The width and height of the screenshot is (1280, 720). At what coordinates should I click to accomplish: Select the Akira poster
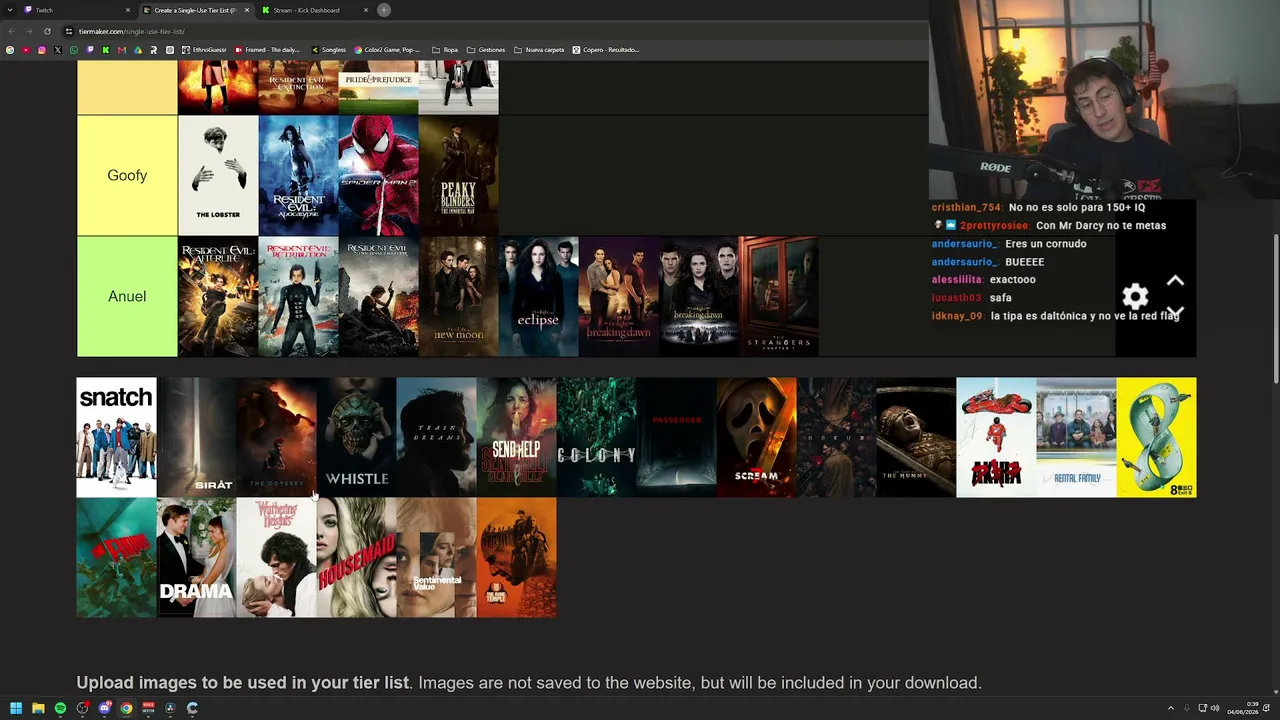click(996, 437)
